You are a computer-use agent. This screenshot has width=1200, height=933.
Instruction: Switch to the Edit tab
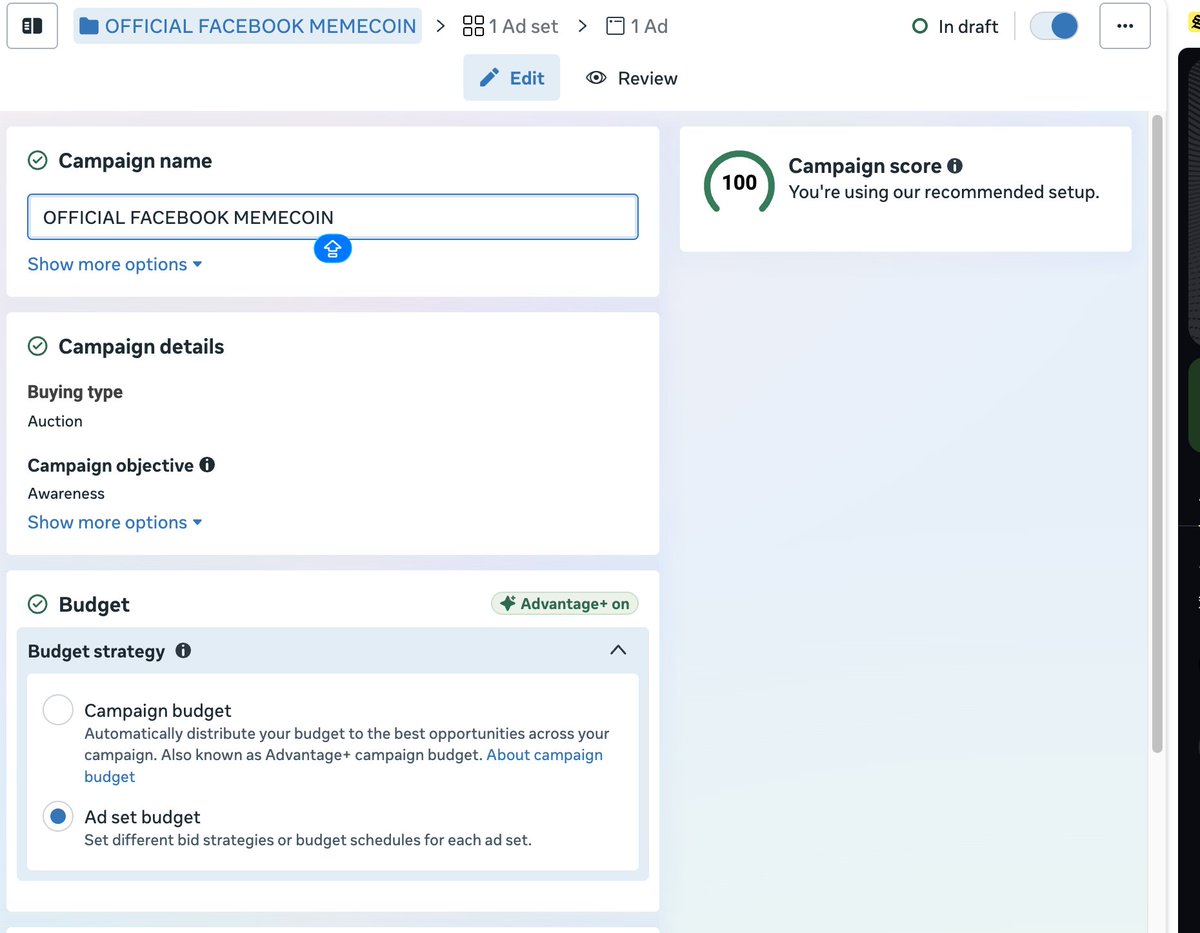pos(511,78)
